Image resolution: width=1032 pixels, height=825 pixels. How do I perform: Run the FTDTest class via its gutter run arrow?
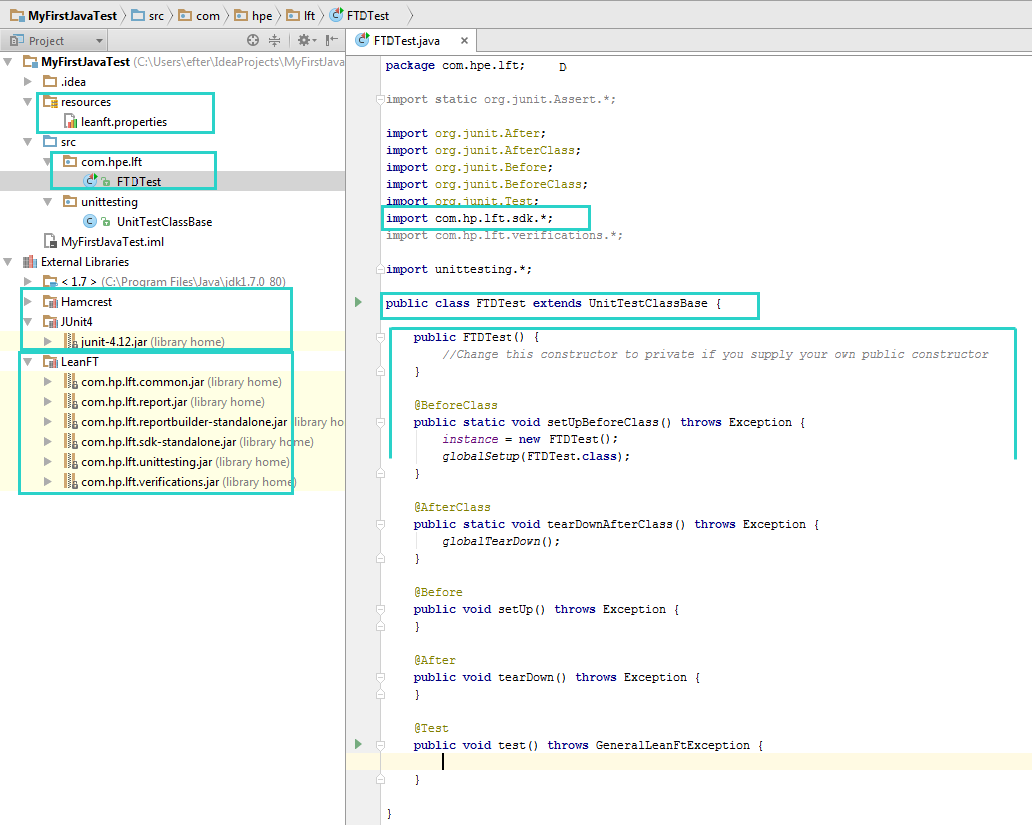coord(357,302)
